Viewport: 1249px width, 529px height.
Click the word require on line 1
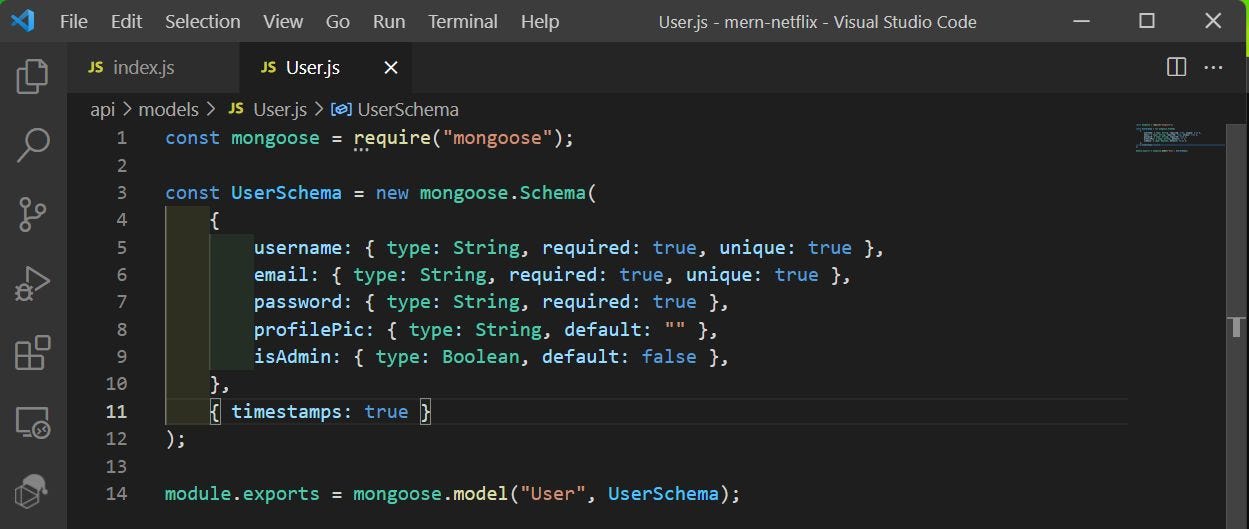click(x=392, y=138)
